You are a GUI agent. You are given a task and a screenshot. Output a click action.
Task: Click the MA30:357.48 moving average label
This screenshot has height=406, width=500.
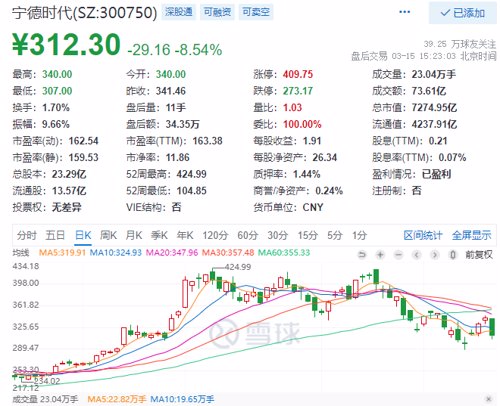coord(228,253)
